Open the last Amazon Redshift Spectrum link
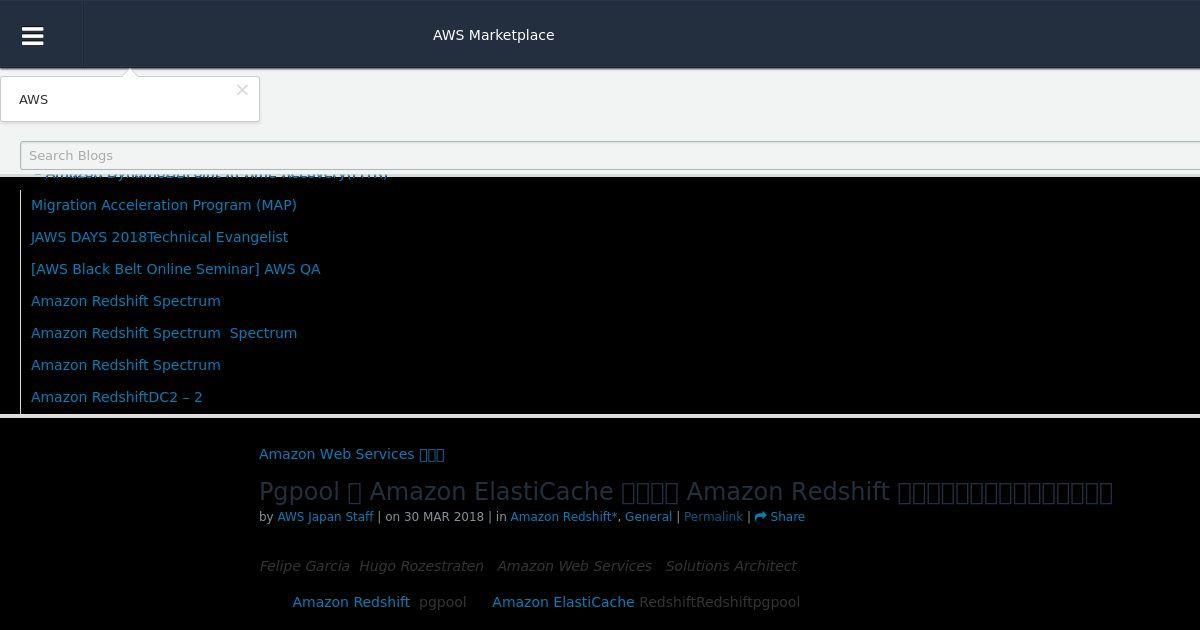 (126, 365)
